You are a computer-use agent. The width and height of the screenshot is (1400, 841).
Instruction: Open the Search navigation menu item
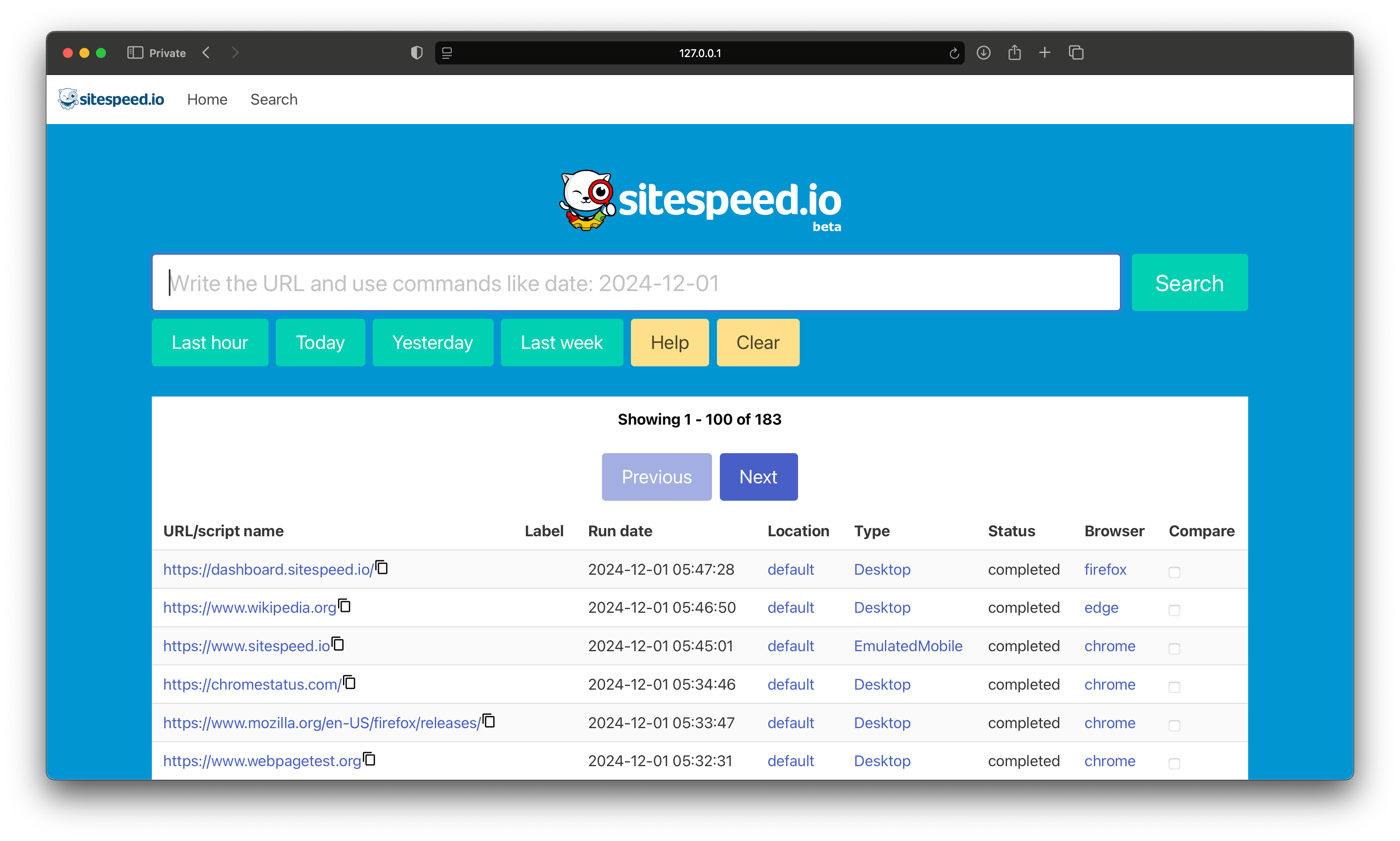point(274,100)
